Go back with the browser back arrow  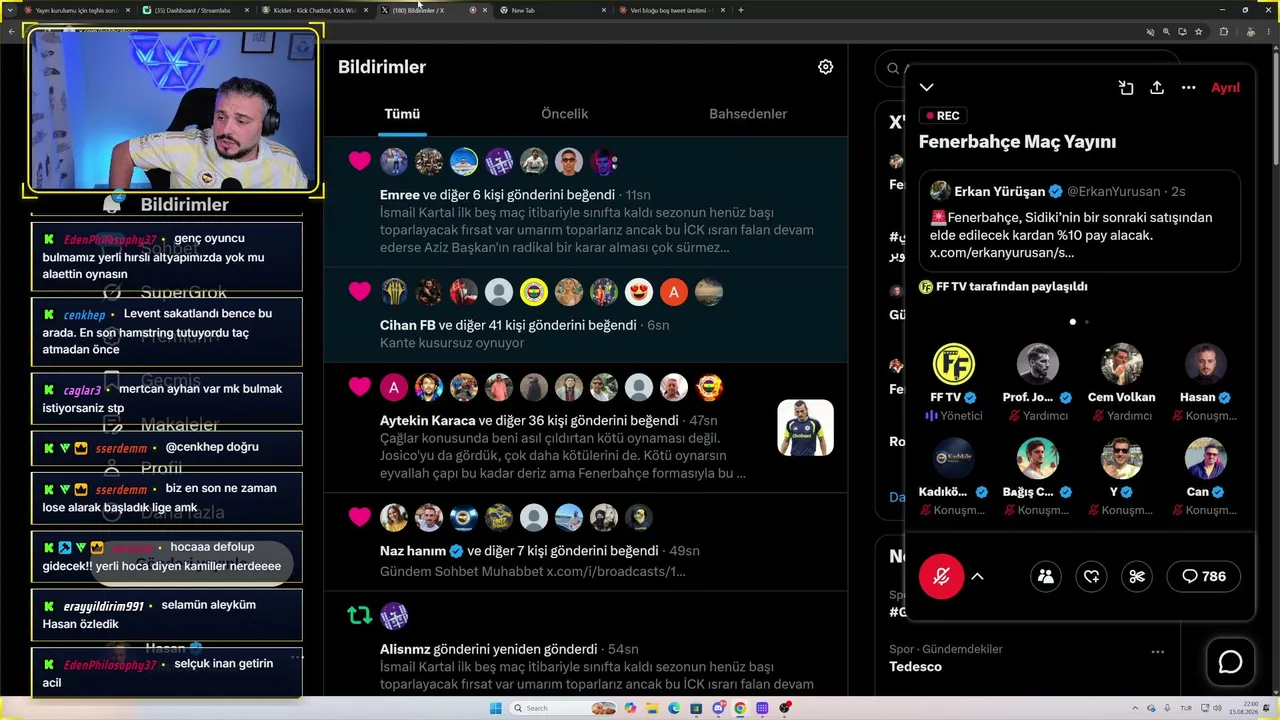tap(11, 32)
